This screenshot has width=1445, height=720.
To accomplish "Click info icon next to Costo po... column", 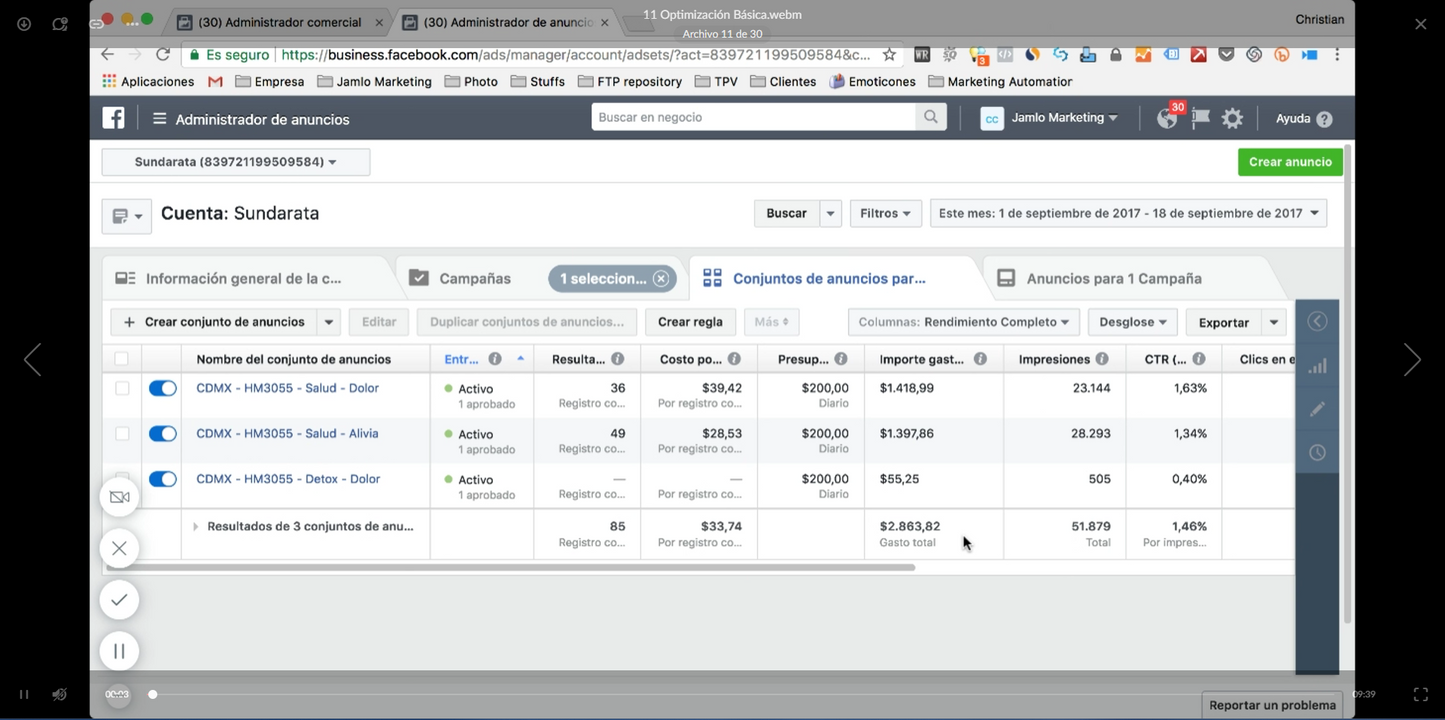I will click(x=734, y=359).
